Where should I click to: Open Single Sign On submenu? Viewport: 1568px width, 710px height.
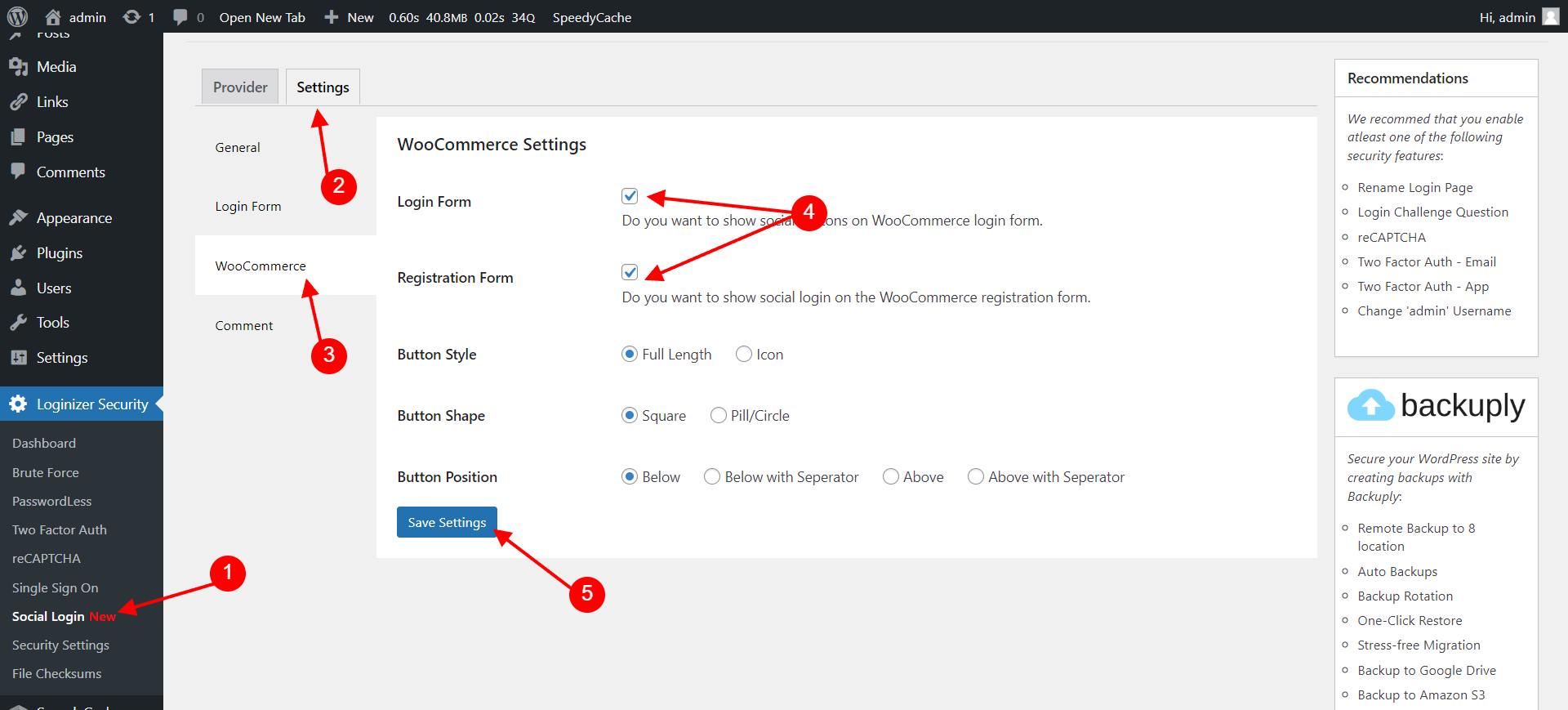pos(55,587)
